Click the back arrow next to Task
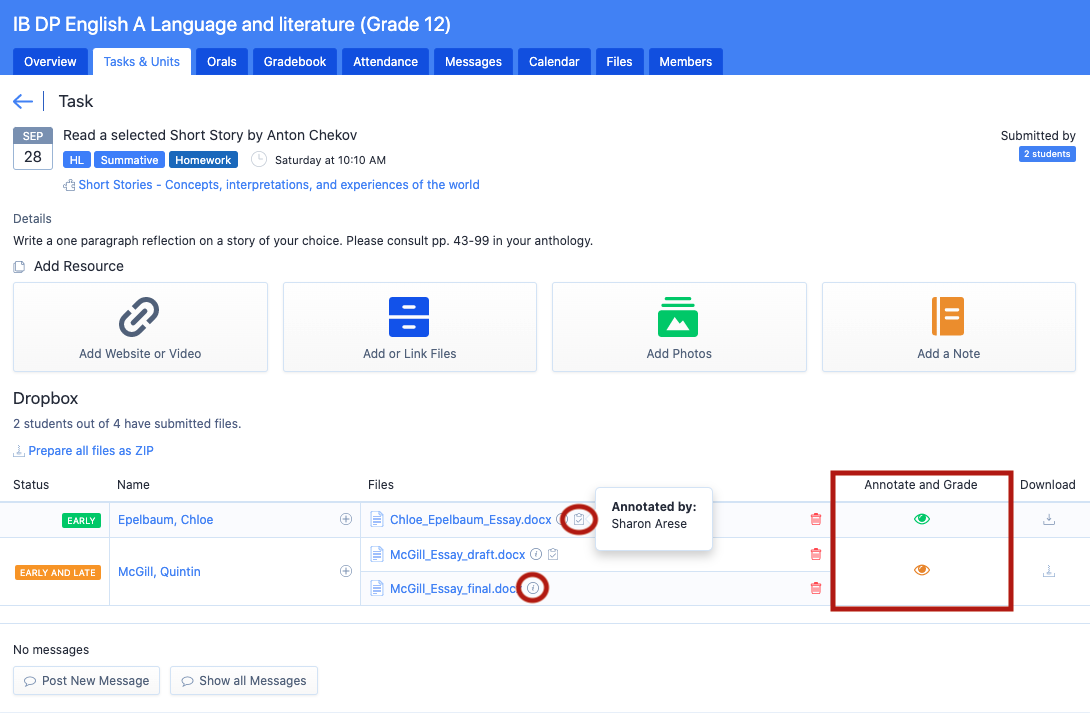Screen dimensions: 1090x713 click(x=23, y=102)
